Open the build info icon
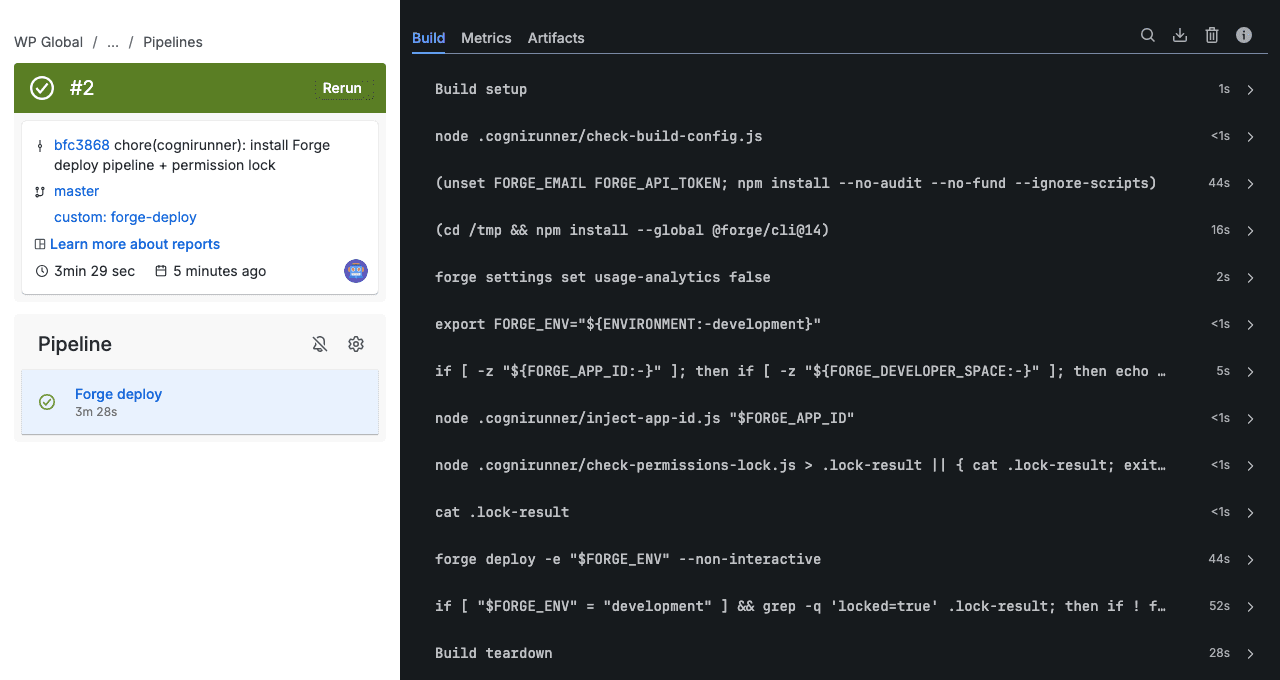Image resolution: width=1280 pixels, height=680 pixels. click(1244, 35)
